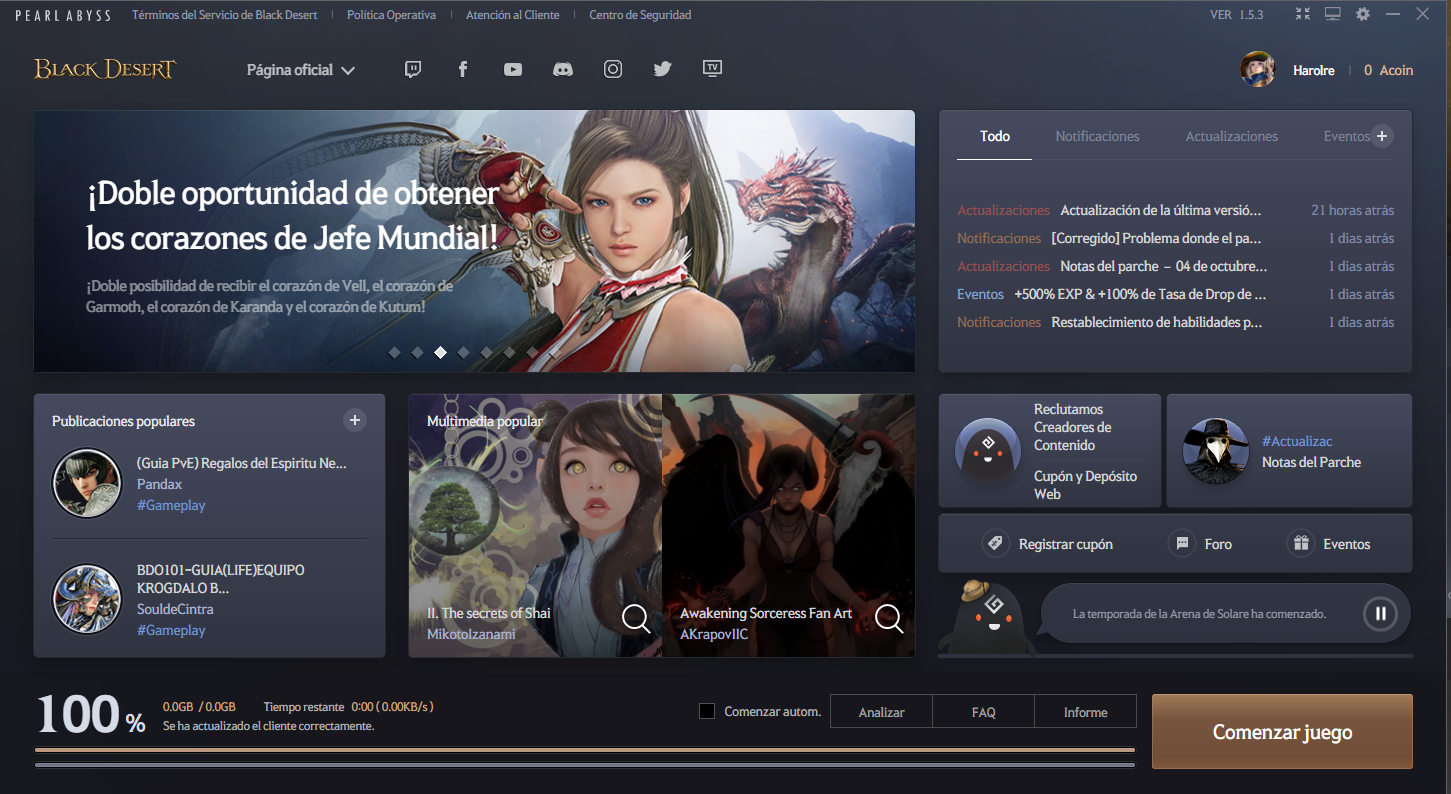
Task: Open launcher settings via the gear icon
Action: tap(1362, 14)
